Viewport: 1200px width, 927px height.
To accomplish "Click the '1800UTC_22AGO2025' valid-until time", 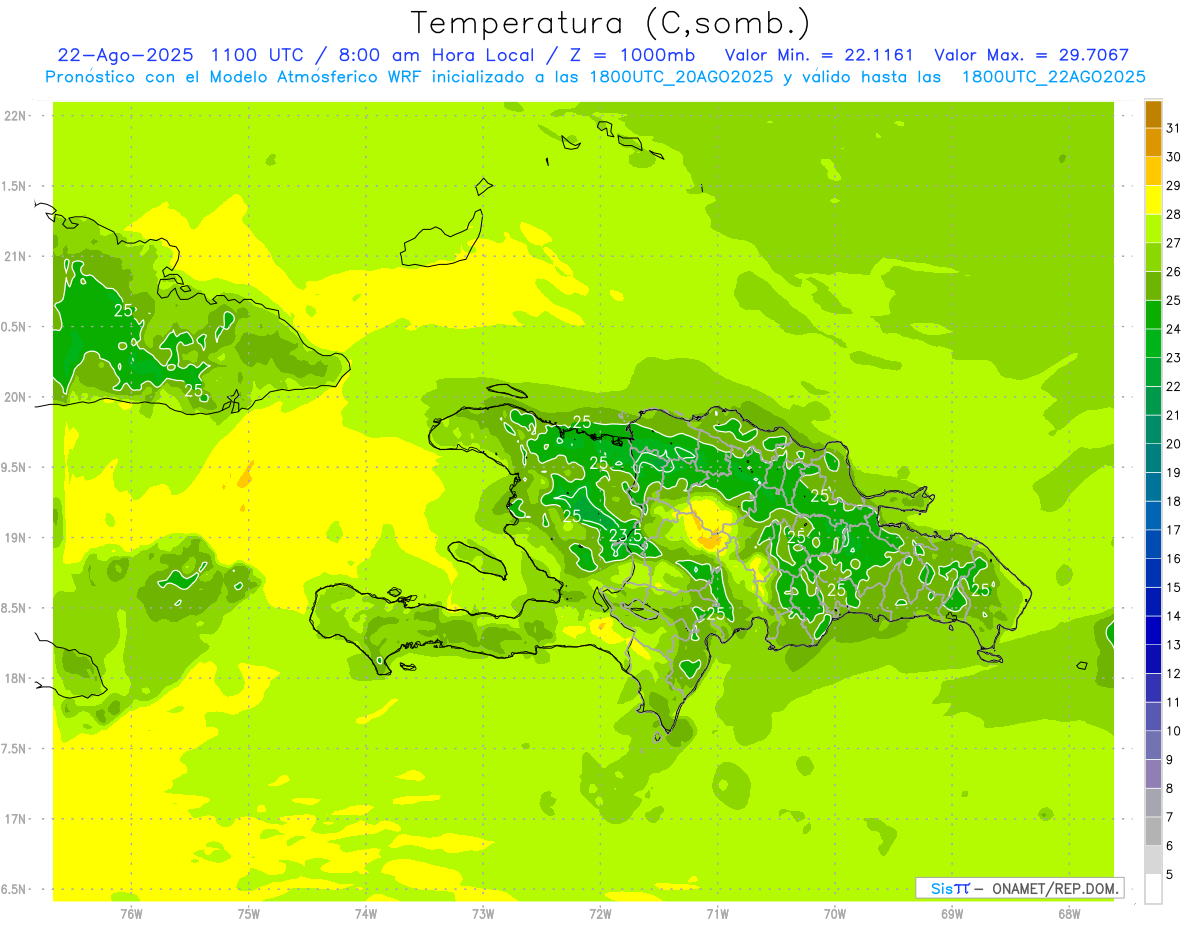I will [x=1053, y=77].
